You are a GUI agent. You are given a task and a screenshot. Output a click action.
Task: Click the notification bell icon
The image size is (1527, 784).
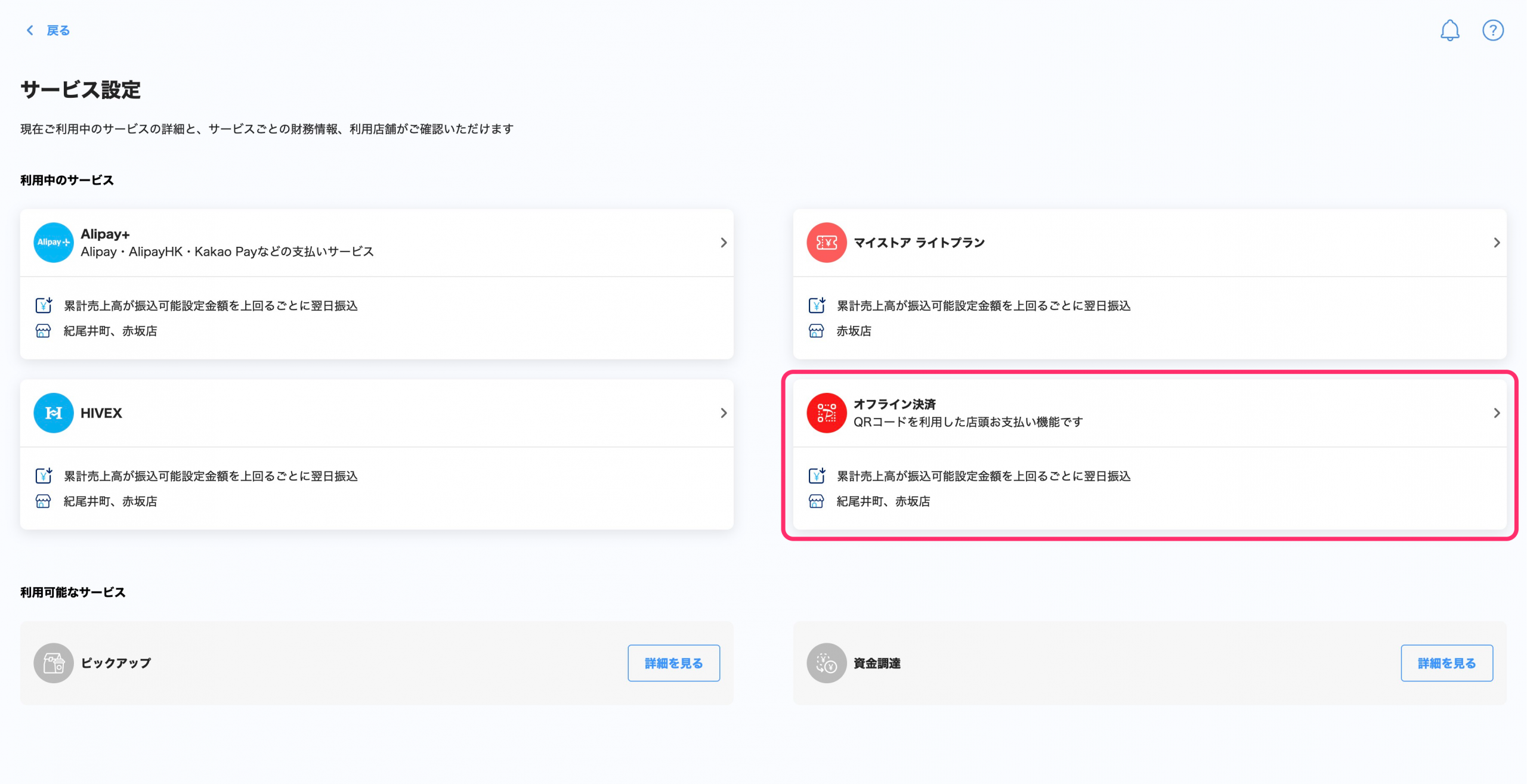[1449, 30]
